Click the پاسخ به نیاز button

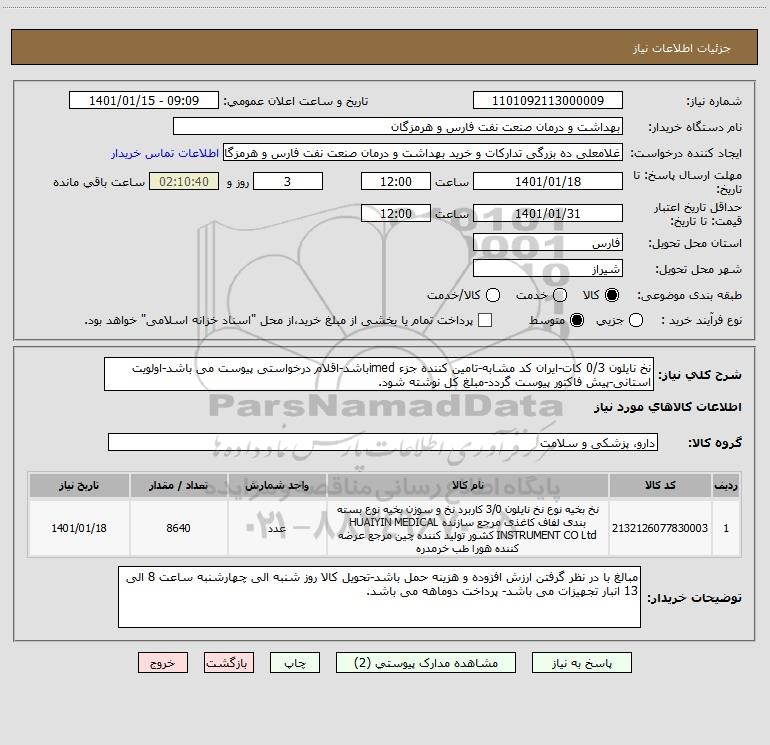(x=581, y=663)
